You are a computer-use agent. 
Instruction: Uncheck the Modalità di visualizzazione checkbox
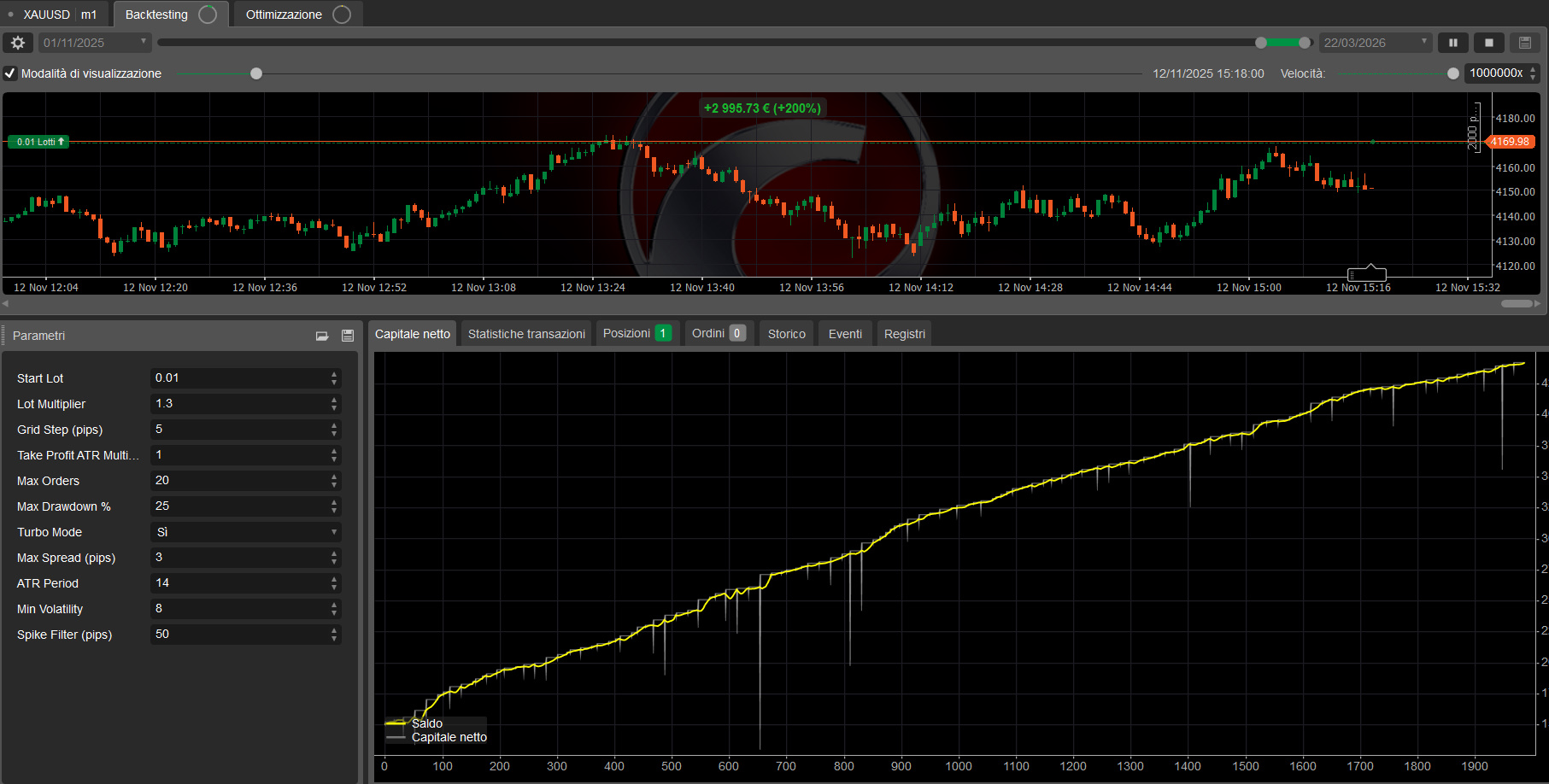pos(10,73)
